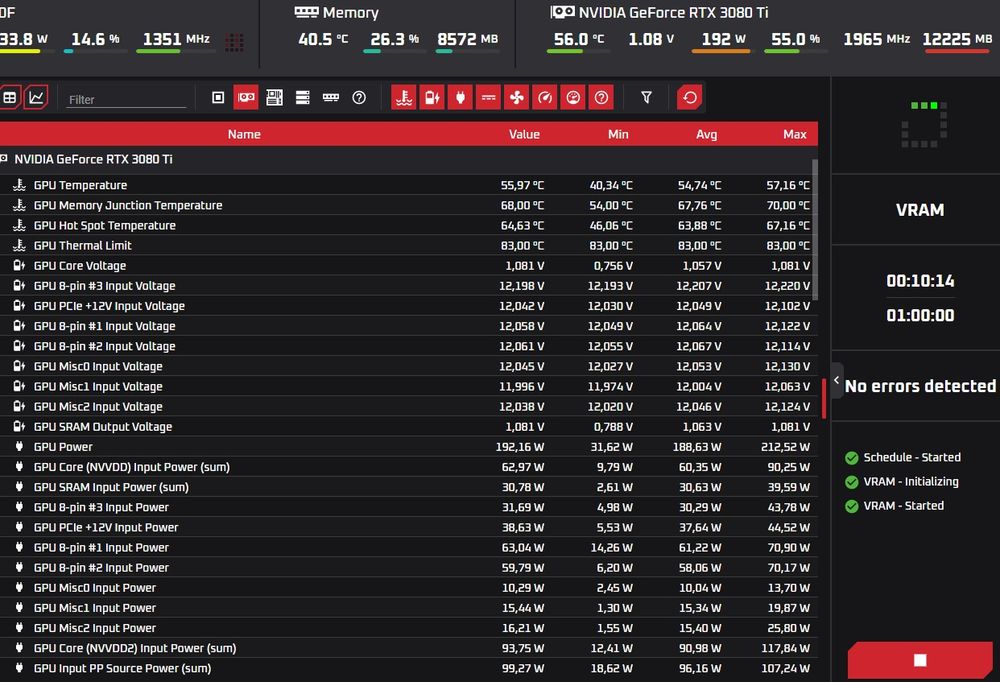
Task: Select GPU Input PP Source Power (sum) row
Action: coord(408,668)
